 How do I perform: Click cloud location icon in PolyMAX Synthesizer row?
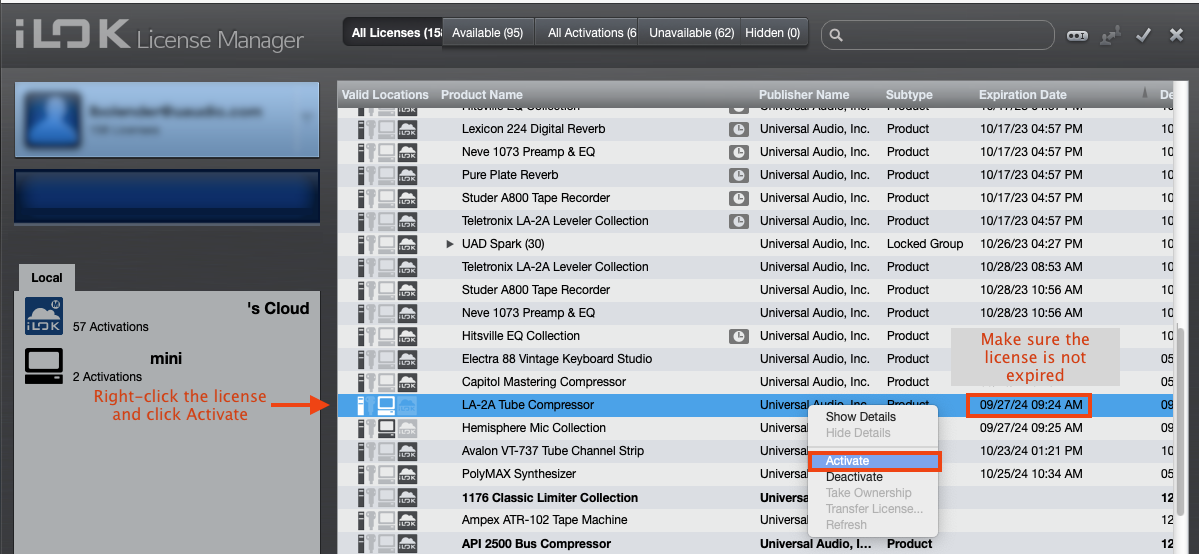pyautogui.click(x=408, y=474)
